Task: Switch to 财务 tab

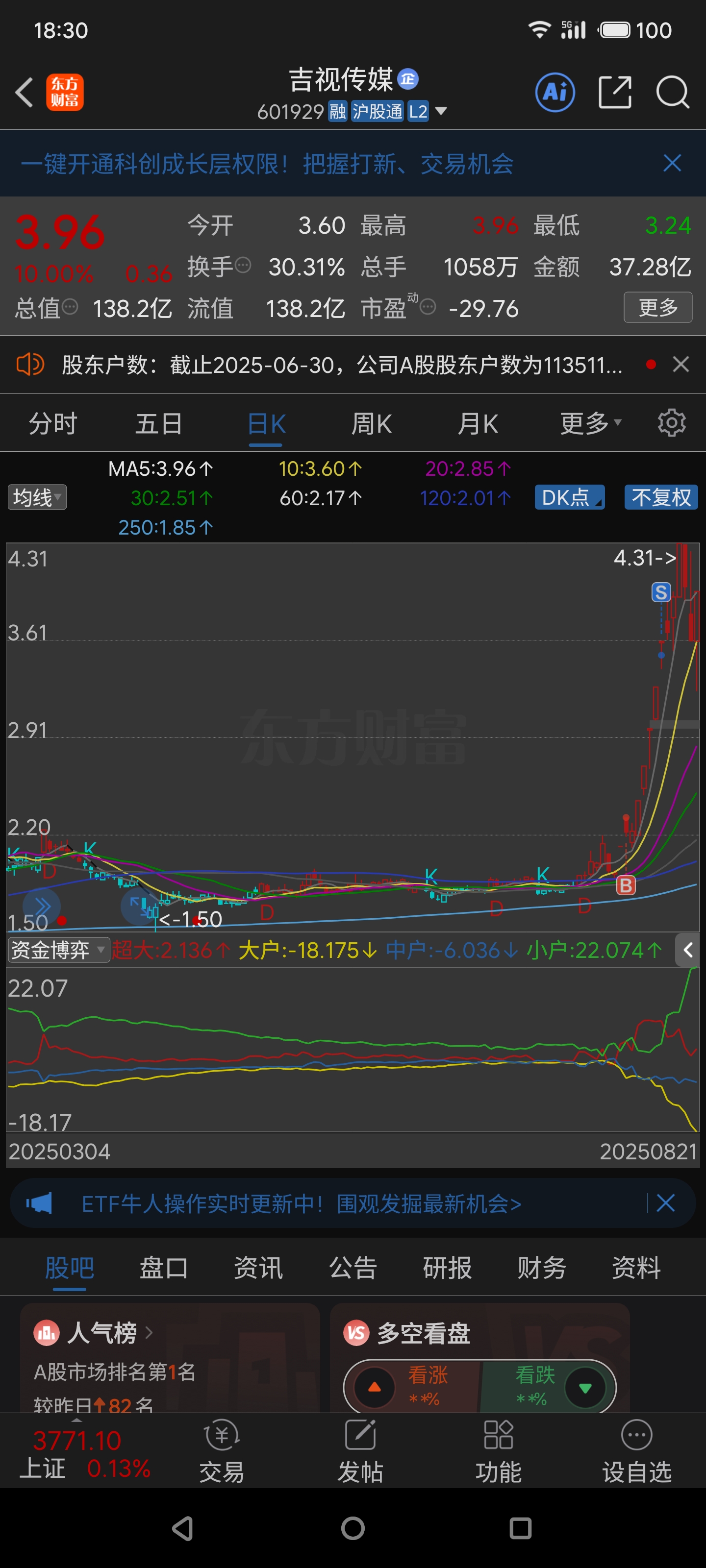Action: 542,1269
